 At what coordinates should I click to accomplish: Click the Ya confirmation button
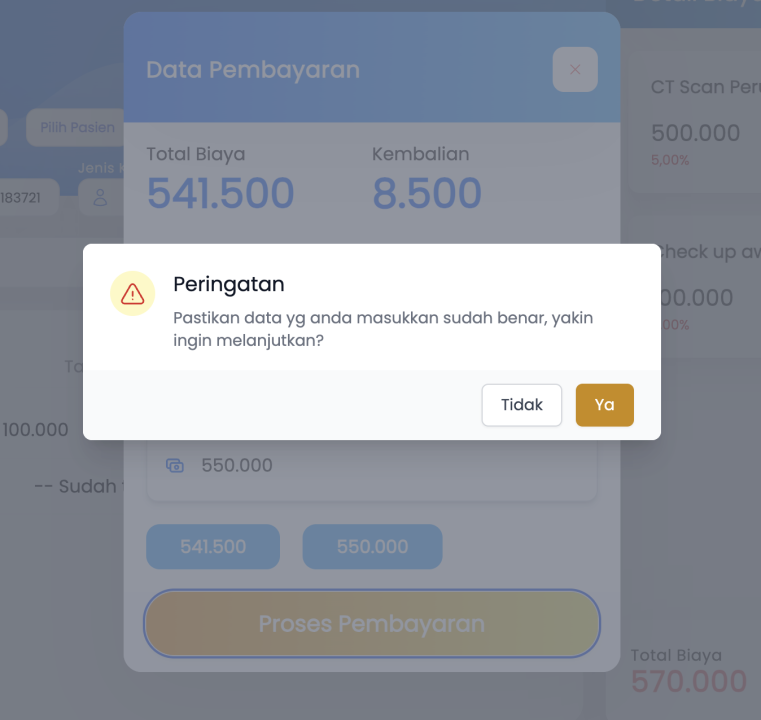tap(604, 405)
